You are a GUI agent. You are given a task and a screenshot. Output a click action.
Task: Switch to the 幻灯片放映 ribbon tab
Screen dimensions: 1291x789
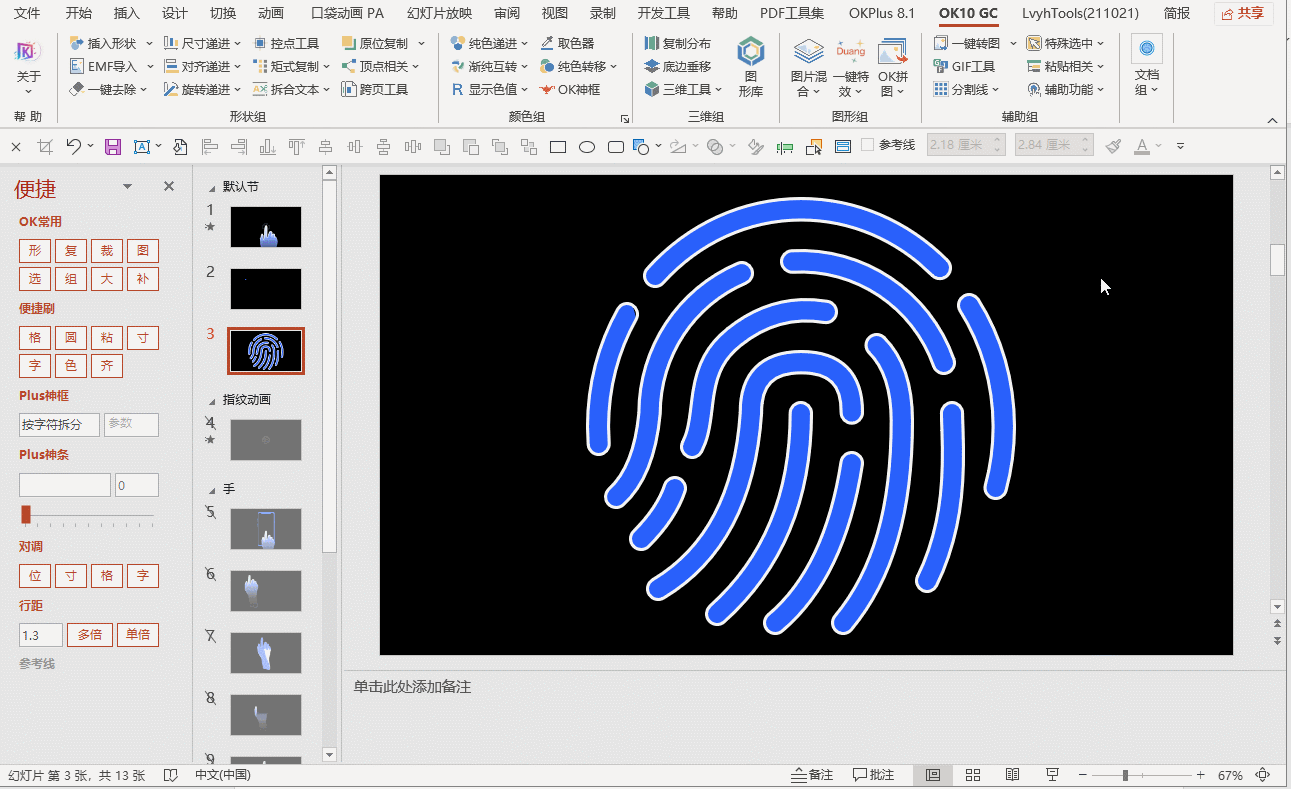click(440, 14)
